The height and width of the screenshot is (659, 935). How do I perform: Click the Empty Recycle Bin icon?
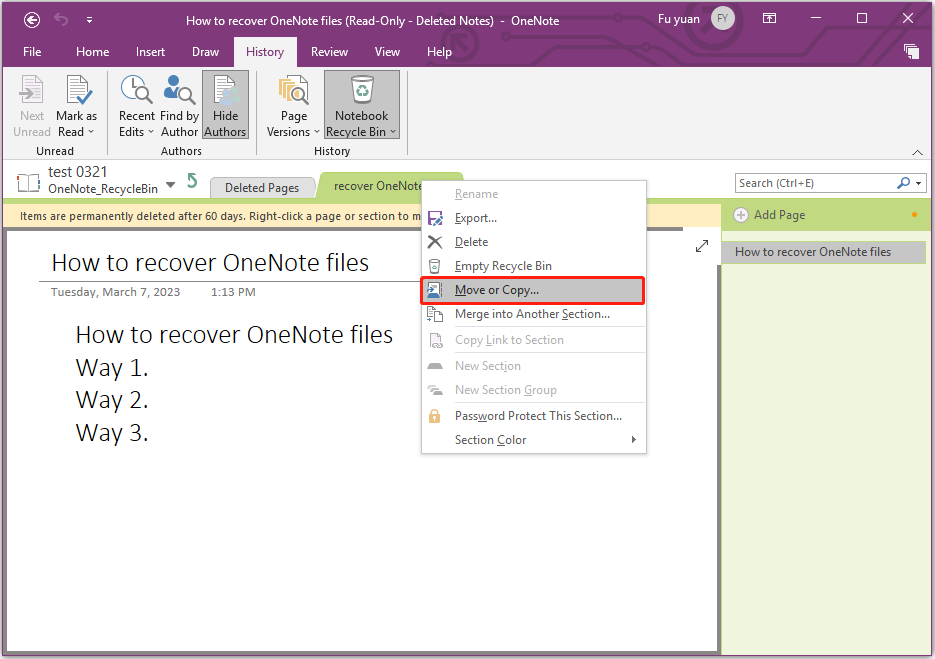(x=435, y=266)
